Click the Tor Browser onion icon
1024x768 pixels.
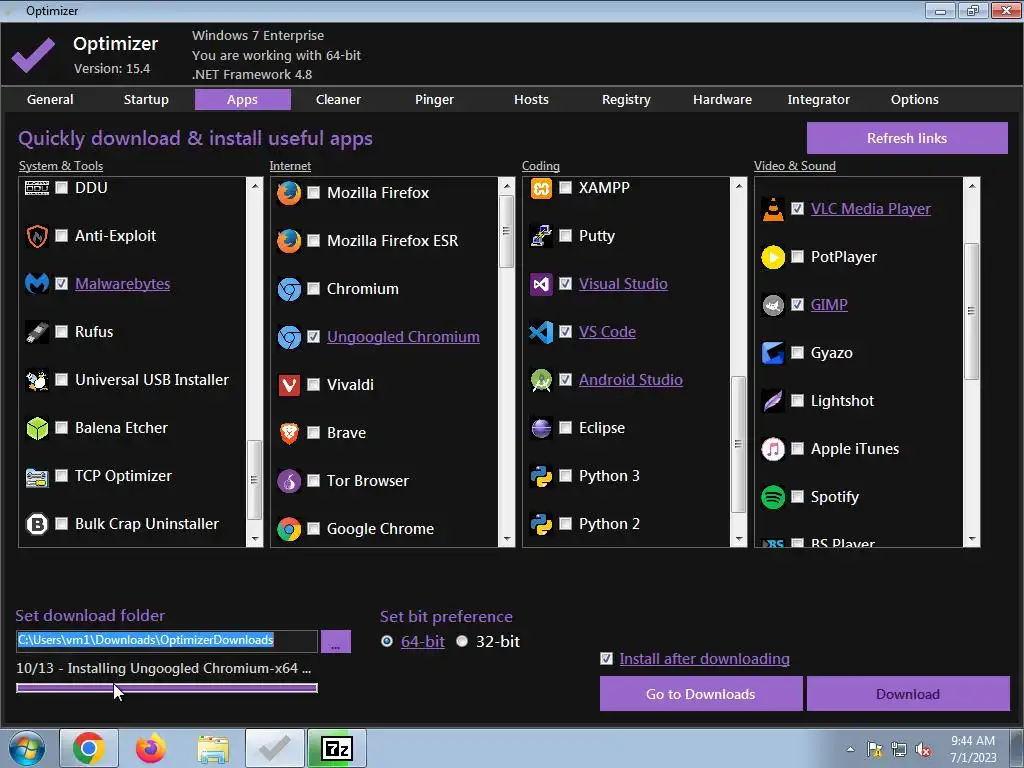click(x=289, y=481)
